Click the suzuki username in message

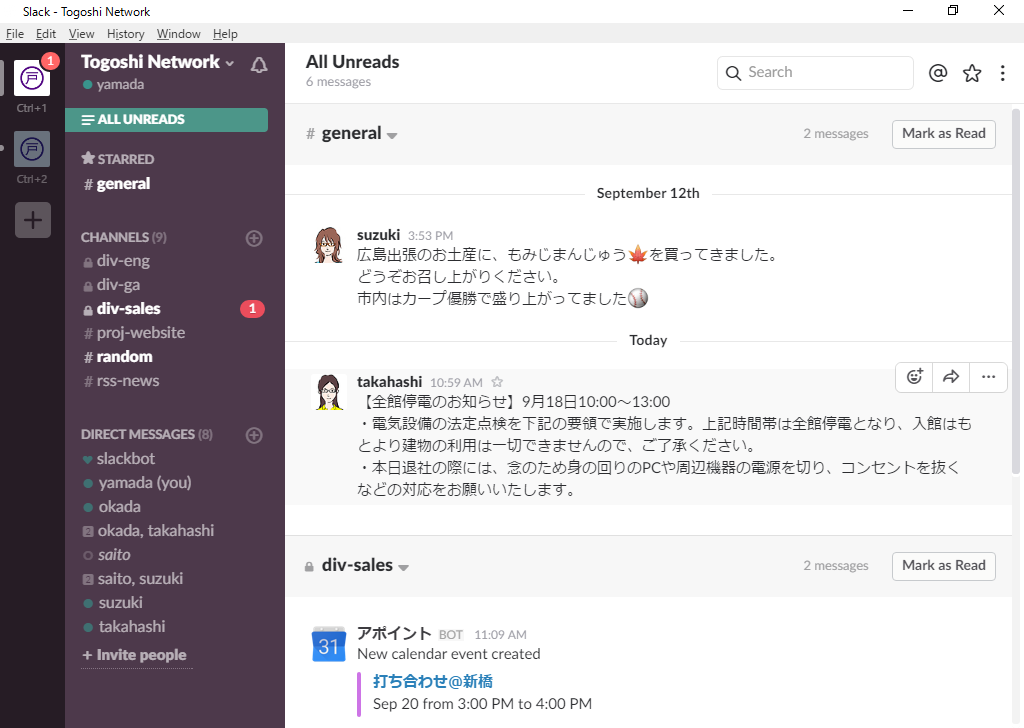[378, 235]
